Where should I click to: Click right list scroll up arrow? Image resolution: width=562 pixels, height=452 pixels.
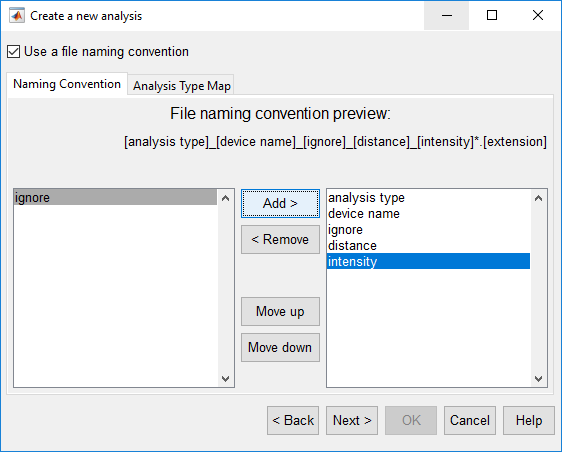pyautogui.click(x=538, y=198)
